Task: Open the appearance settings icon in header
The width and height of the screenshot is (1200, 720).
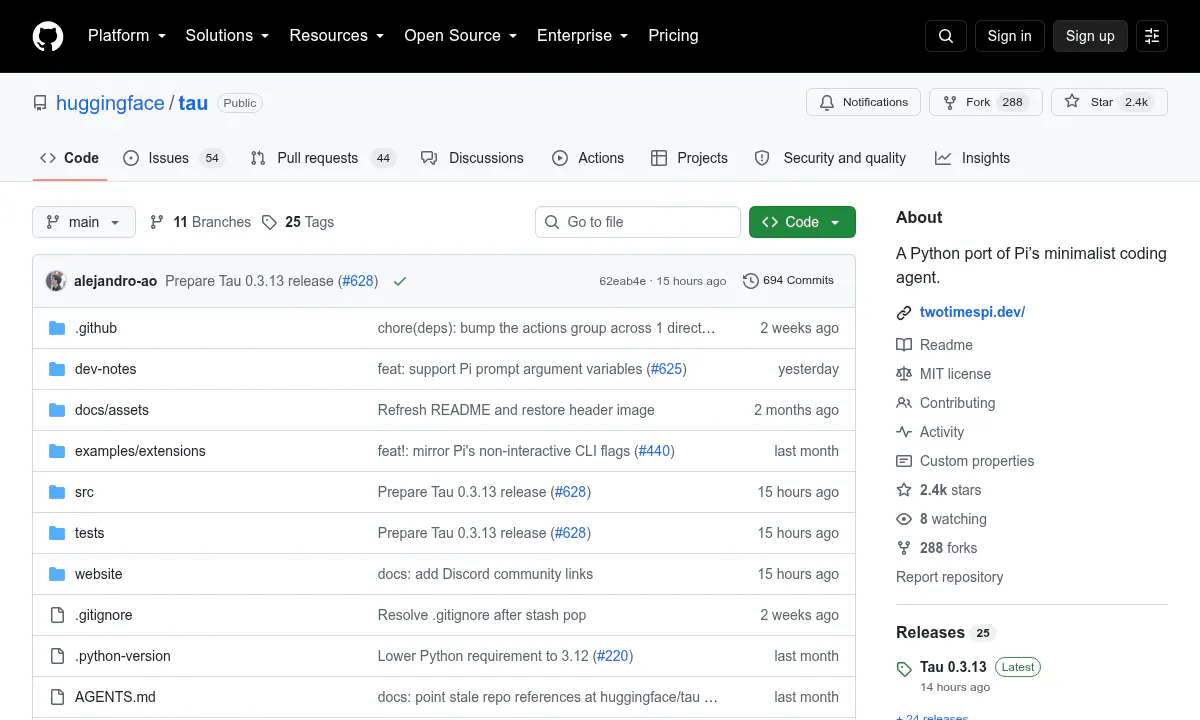Action: click(1152, 36)
